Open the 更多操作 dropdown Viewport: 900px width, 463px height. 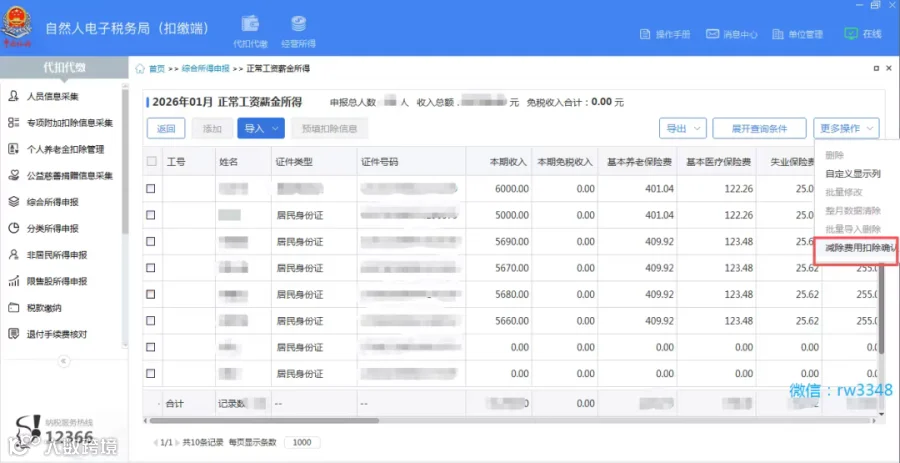click(x=846, y=129)
